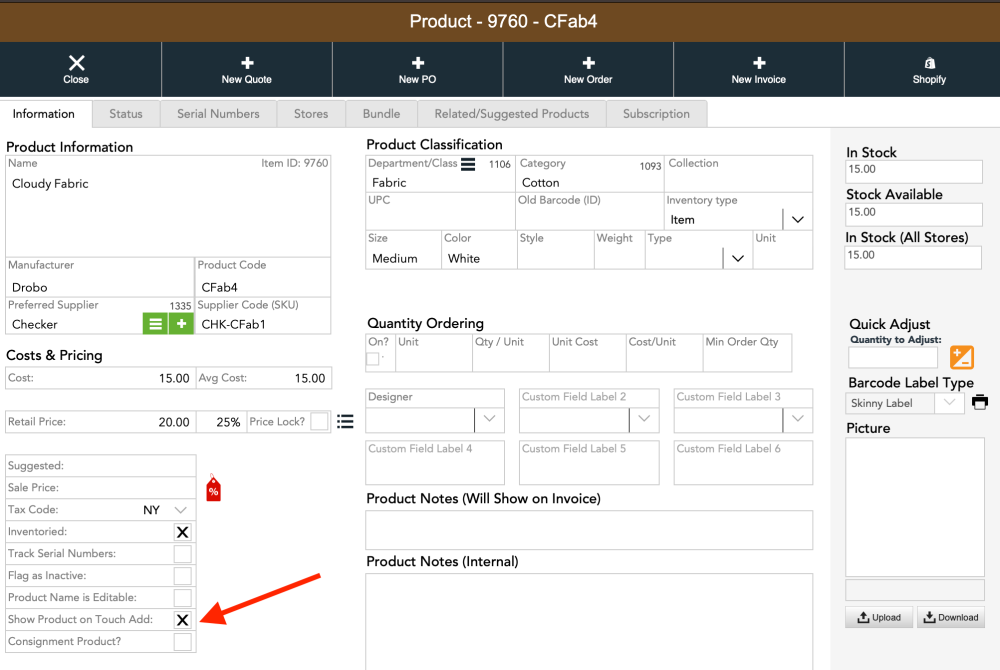Expand the Inventory type dropdown

coord(797,219)
